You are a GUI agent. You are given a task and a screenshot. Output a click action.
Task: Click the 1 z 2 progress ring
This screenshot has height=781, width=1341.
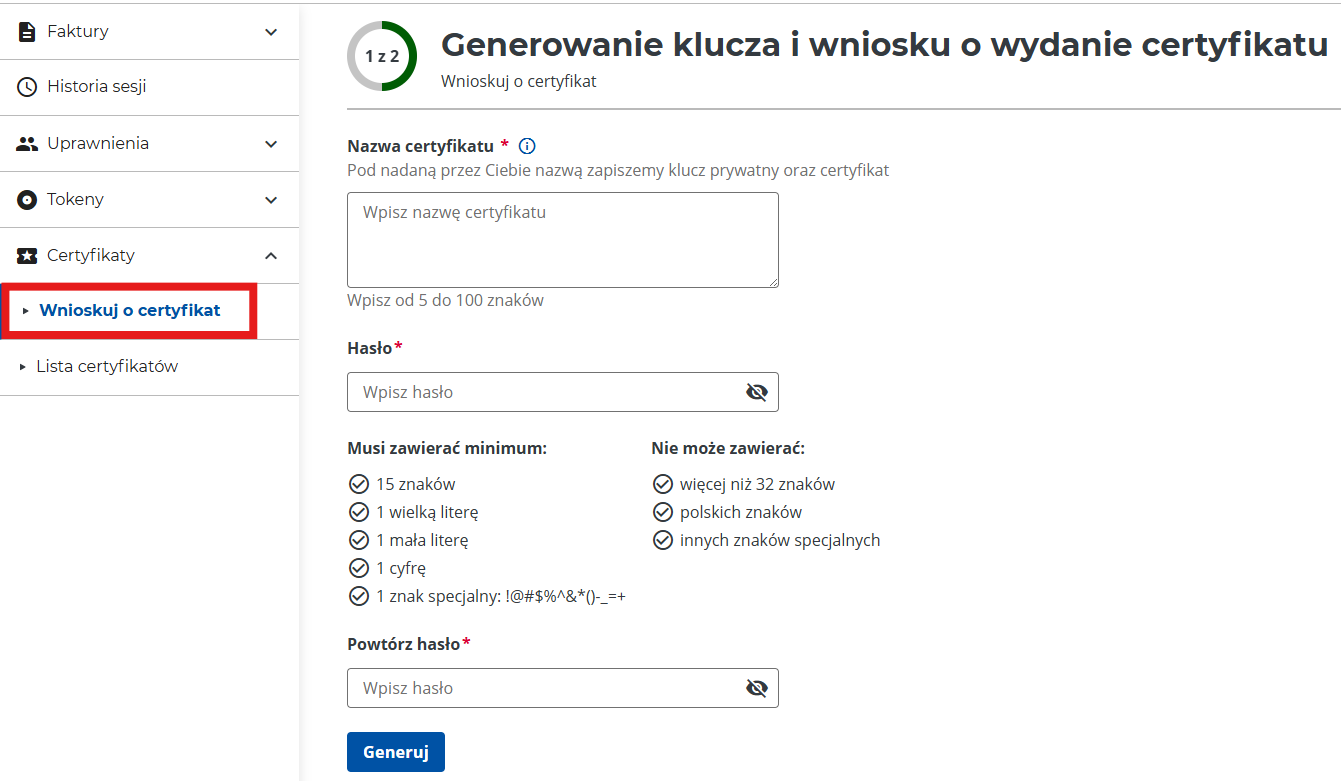(383, 56)
